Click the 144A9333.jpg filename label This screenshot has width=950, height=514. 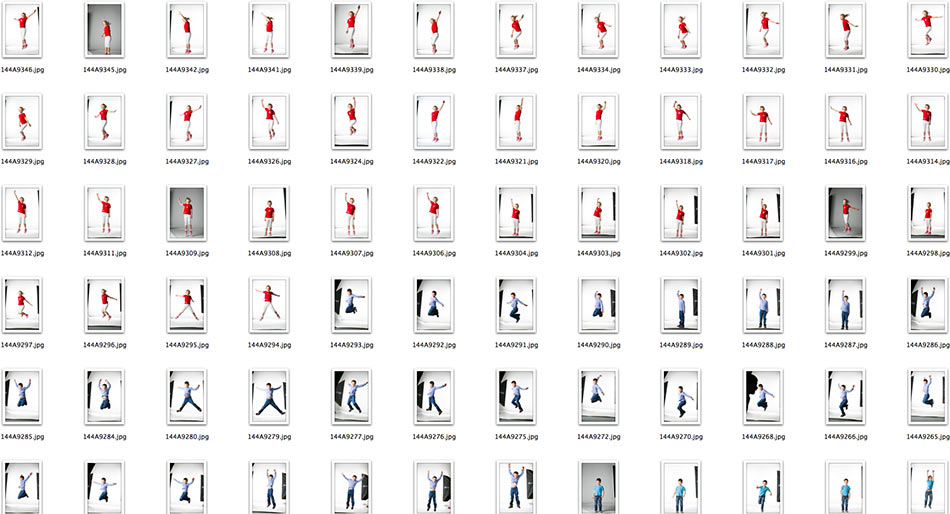coord(680,70)
